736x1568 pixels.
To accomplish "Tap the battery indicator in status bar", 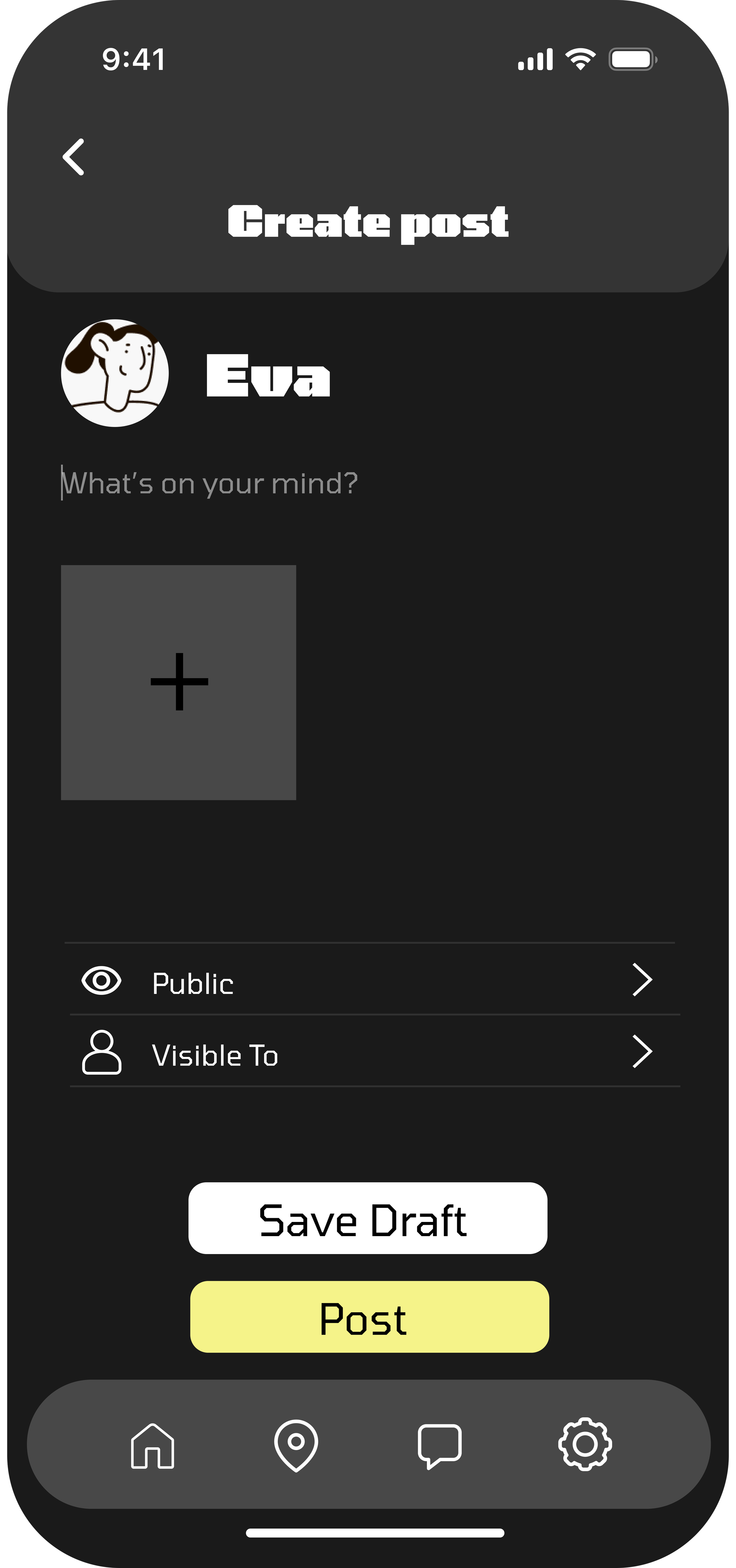I will point(632,60).
